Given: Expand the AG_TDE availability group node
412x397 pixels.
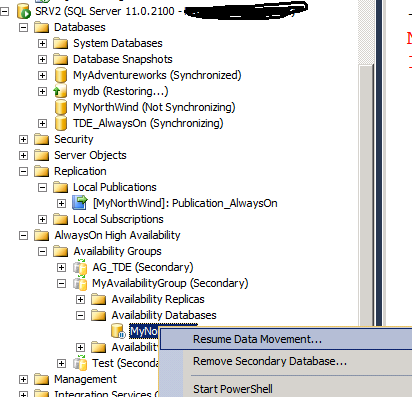Looking at the screenshot, I should (61, 267).
